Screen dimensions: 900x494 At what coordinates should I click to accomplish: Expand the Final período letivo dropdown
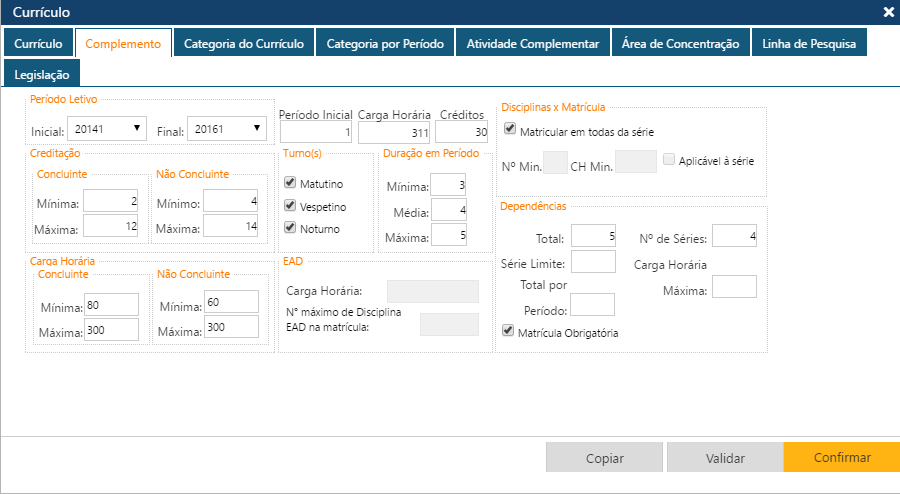coord(227,129)
